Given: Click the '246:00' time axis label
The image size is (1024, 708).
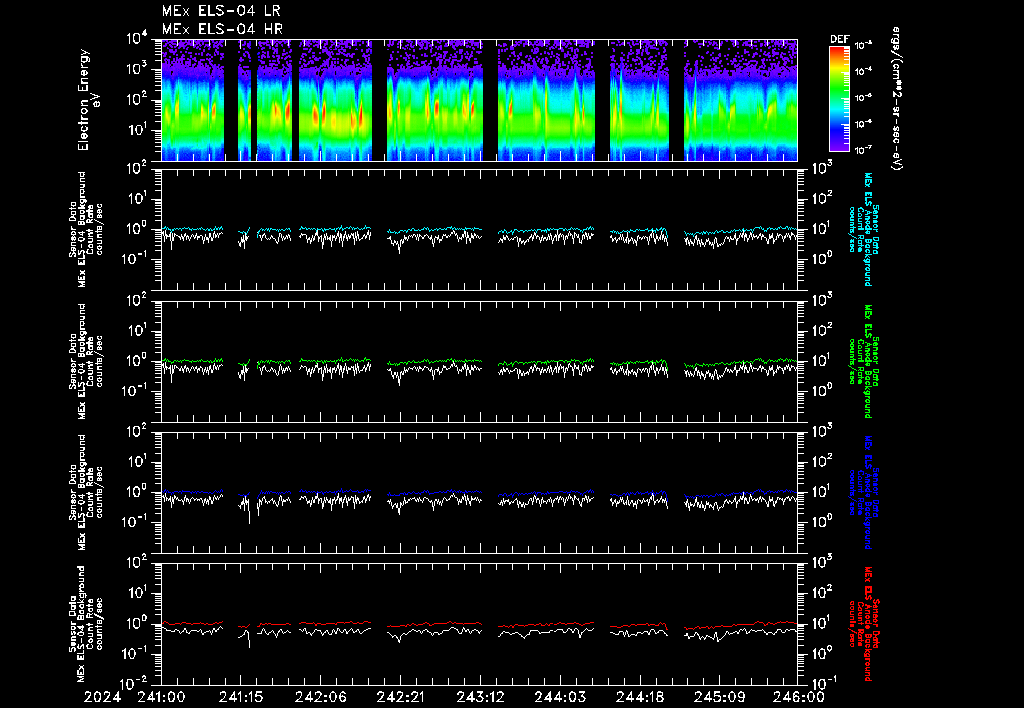Looking at the screenshot, I should 800,698.
